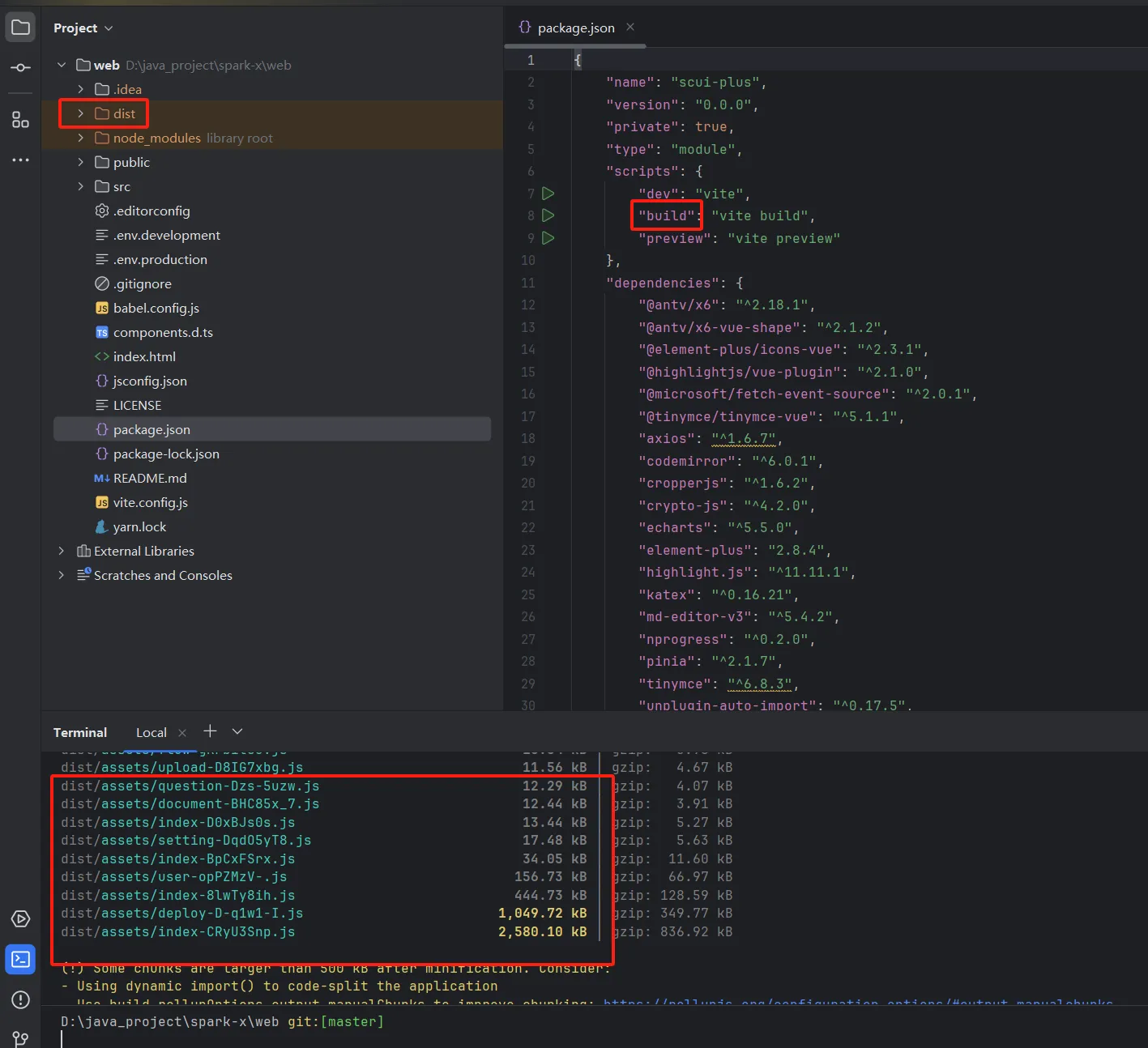
Task: Open the Structure tool window icon
Action: point(20,120)
